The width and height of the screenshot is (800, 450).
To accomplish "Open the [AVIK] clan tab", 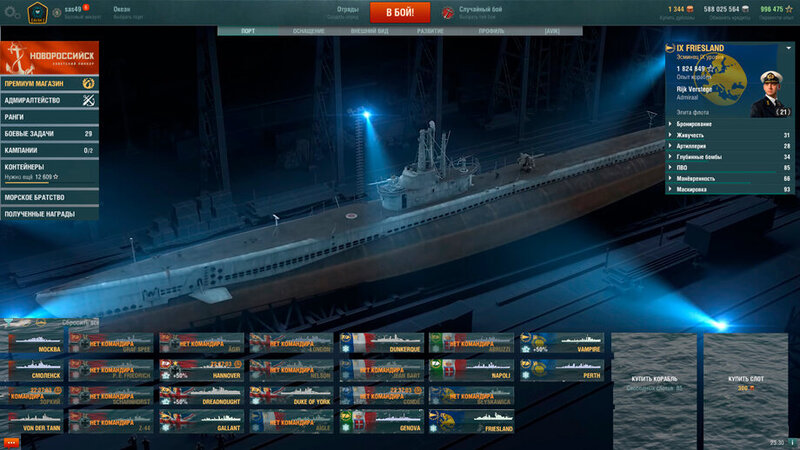I will tap(552, 31).
